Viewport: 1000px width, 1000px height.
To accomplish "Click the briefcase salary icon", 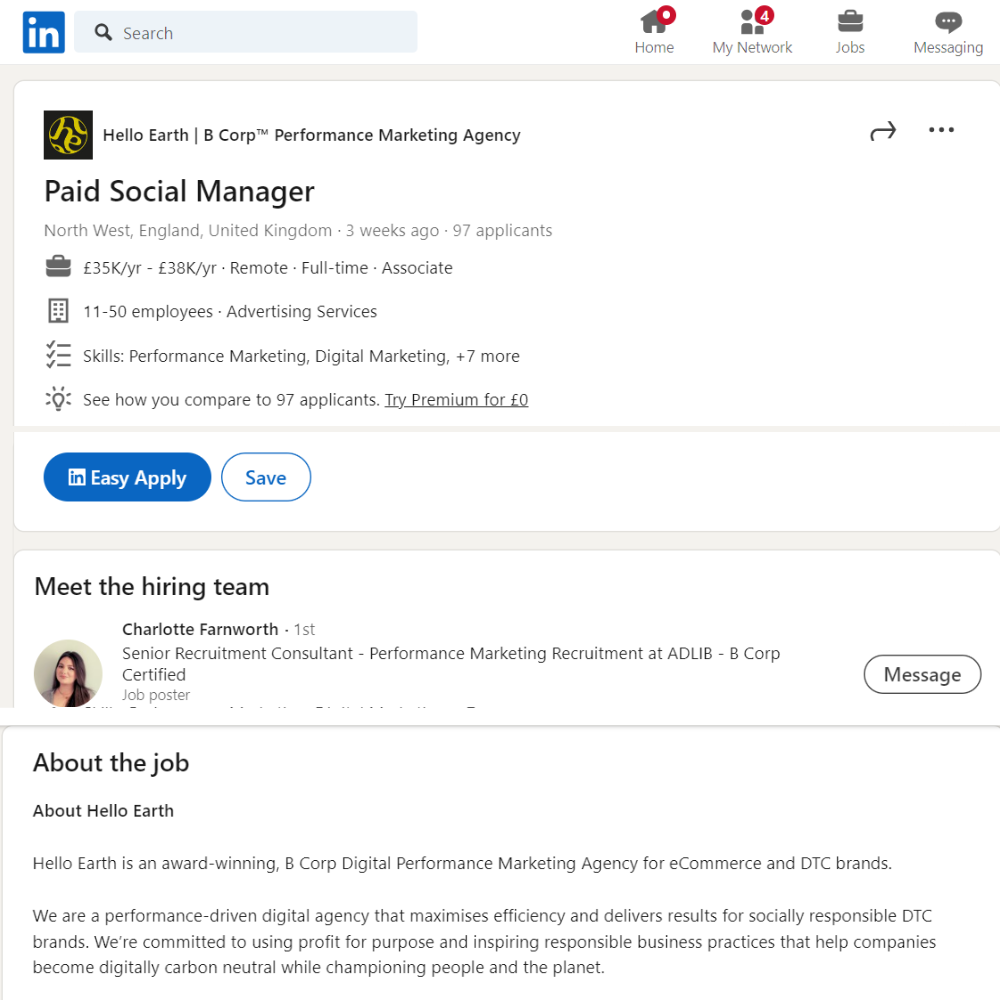I will [x=58, y=266].
